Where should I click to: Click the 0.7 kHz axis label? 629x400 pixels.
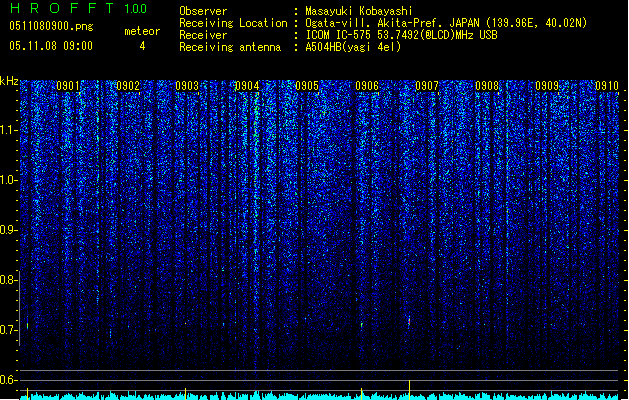click(9, 330)
